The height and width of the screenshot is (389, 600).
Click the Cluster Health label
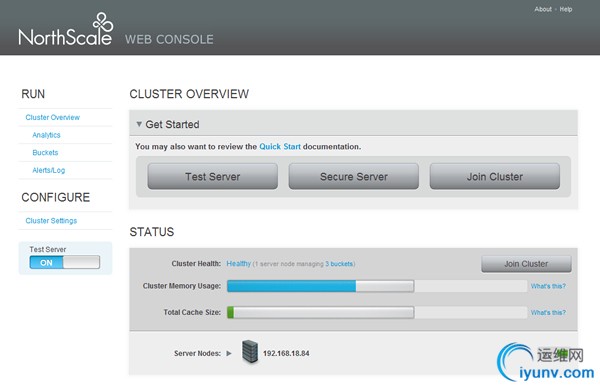pos(196,264)
